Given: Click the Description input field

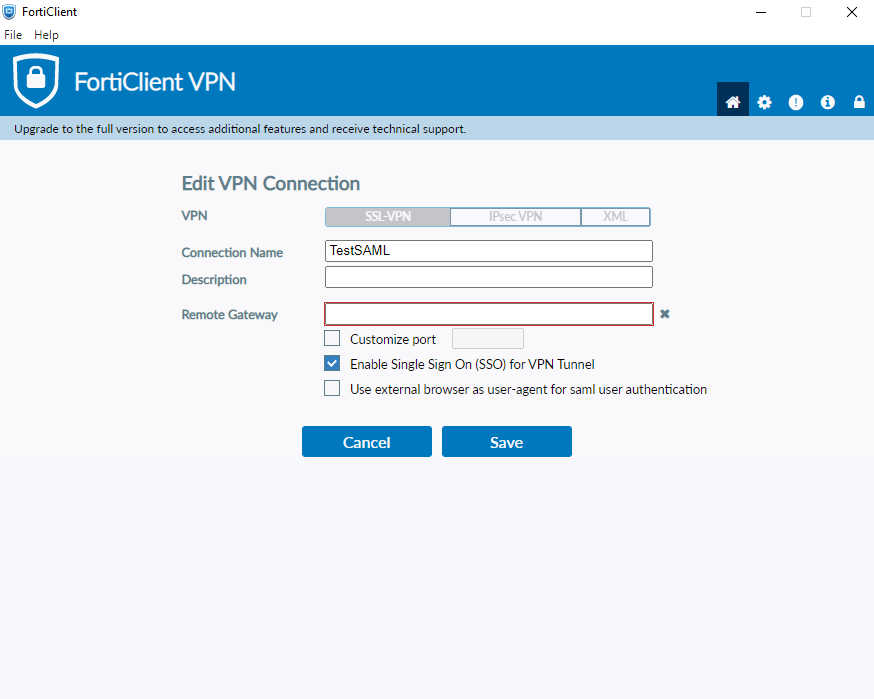Looking at the screenshot, I should coord(488,276).
